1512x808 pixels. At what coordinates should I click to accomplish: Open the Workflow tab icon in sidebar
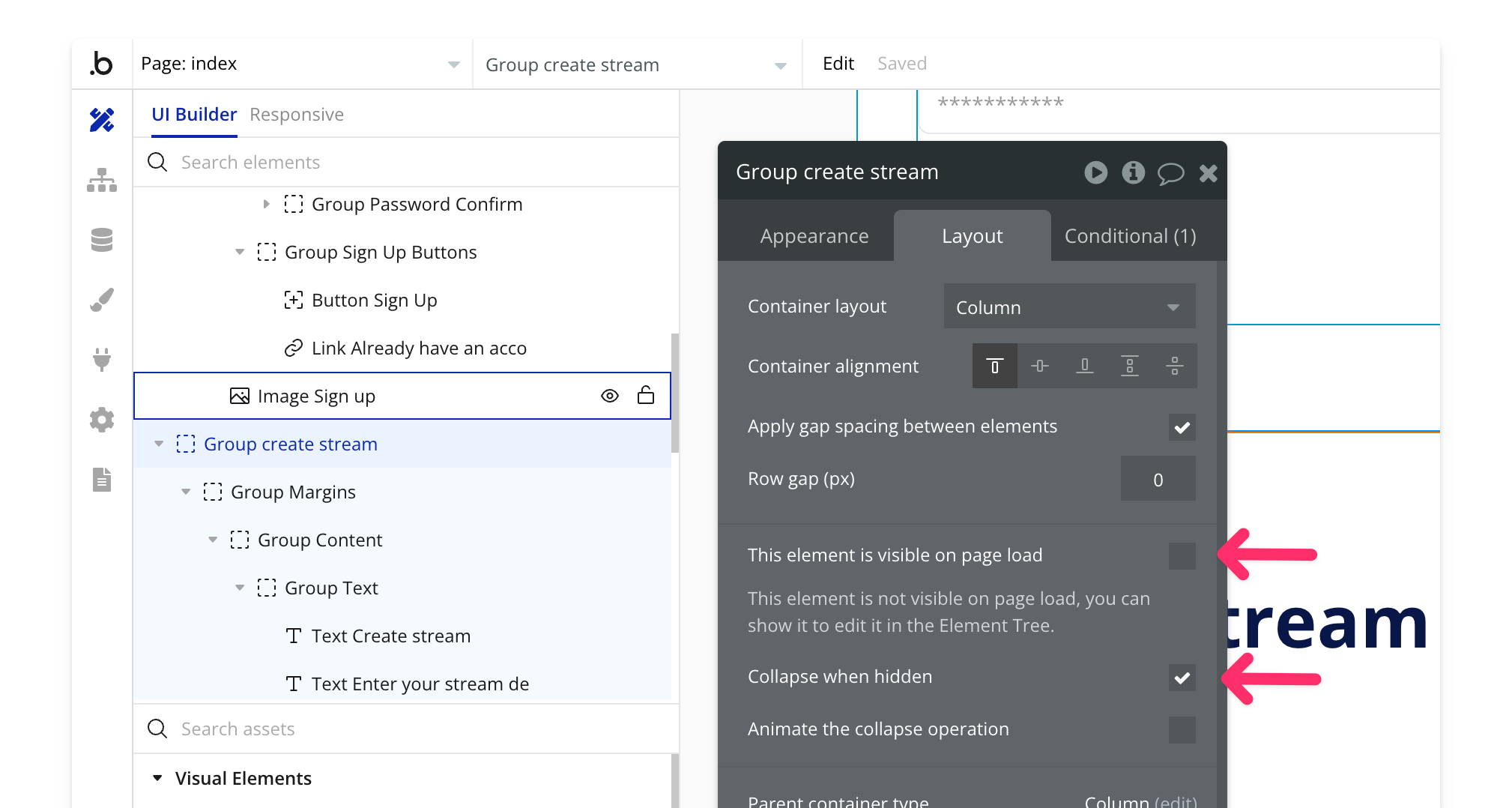(102, 180)
